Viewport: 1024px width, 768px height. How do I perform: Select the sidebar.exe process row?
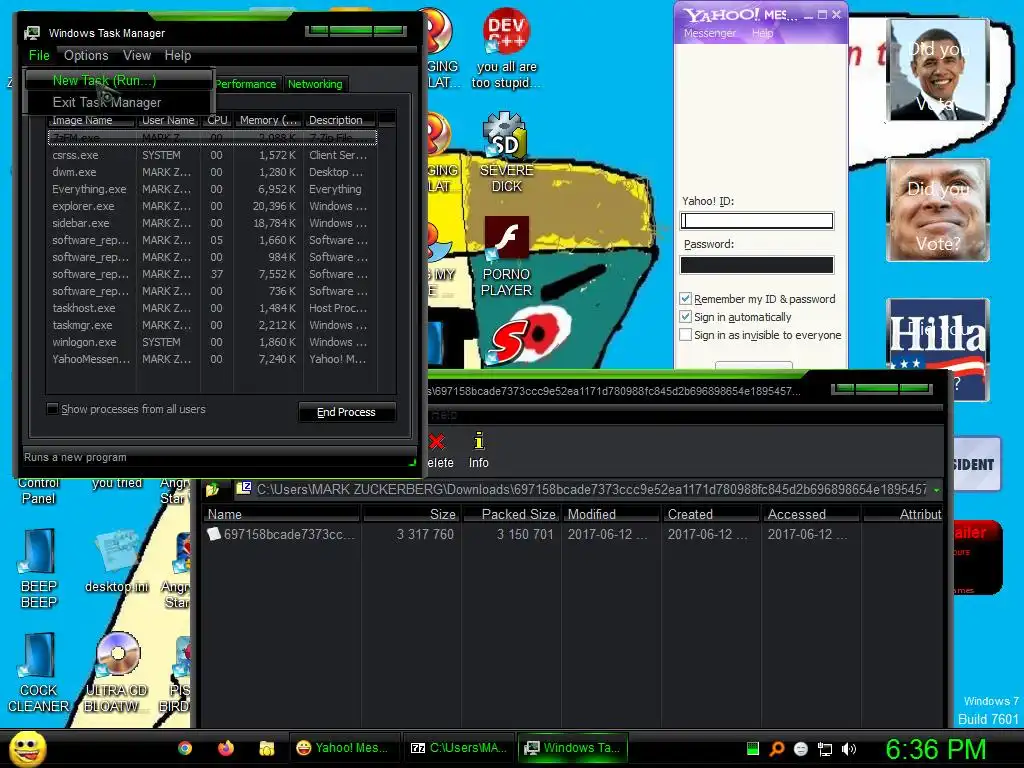(212, 223)
